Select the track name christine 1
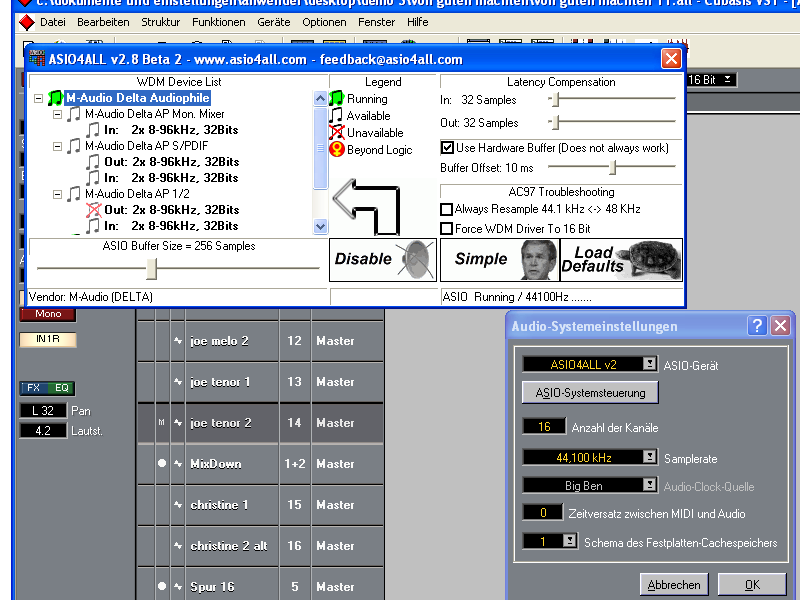This screenshot has width=800, height=600. point(219,505)
